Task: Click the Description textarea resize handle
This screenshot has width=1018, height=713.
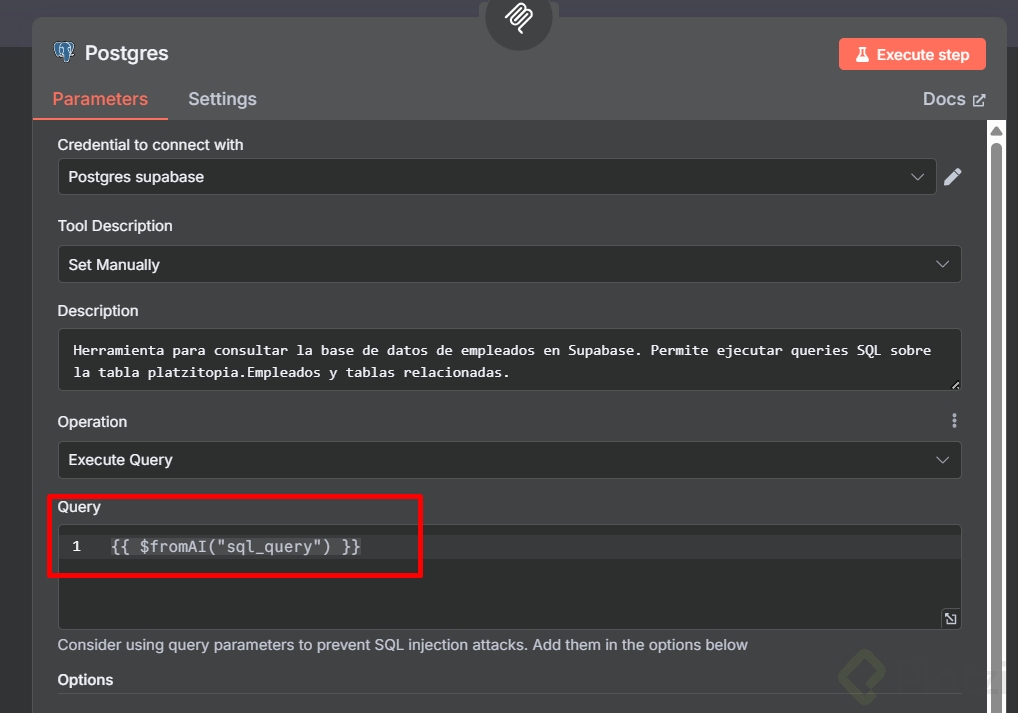Action: click(955, 385)
